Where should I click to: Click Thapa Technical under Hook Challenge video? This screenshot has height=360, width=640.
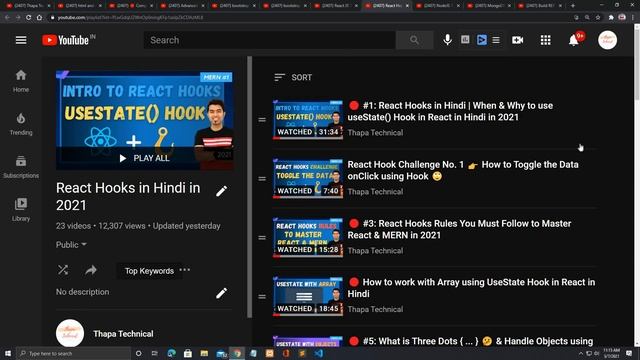375,191
